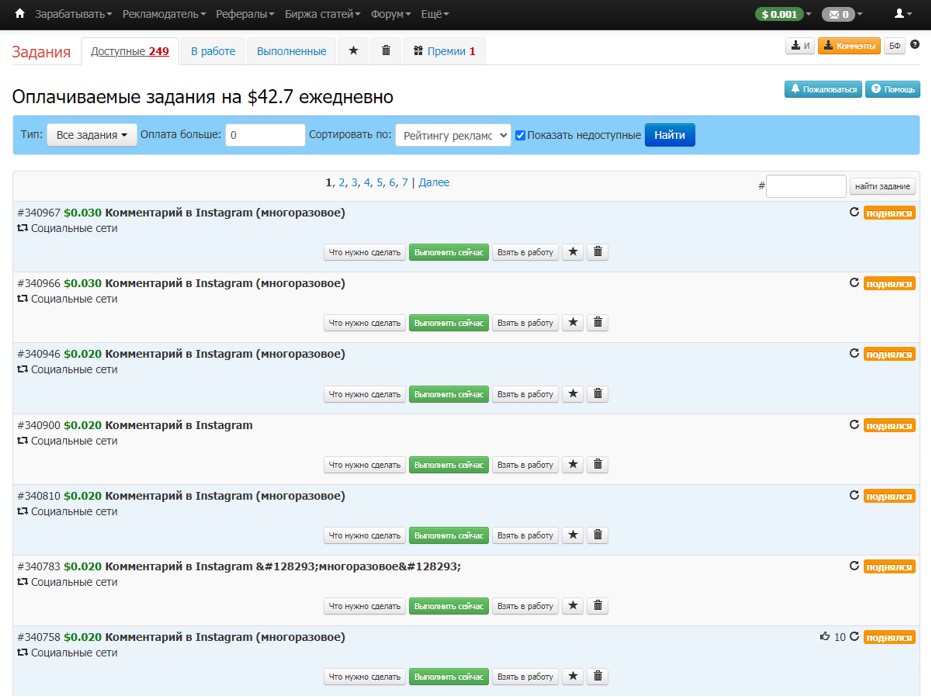Screen dimensions: 931x697
Task: Click the Помощь button
Action: click(x=892, y=89)
